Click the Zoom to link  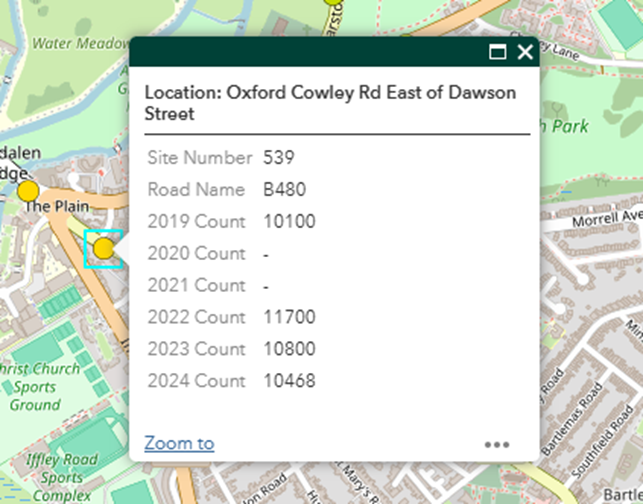pos(179,443)
